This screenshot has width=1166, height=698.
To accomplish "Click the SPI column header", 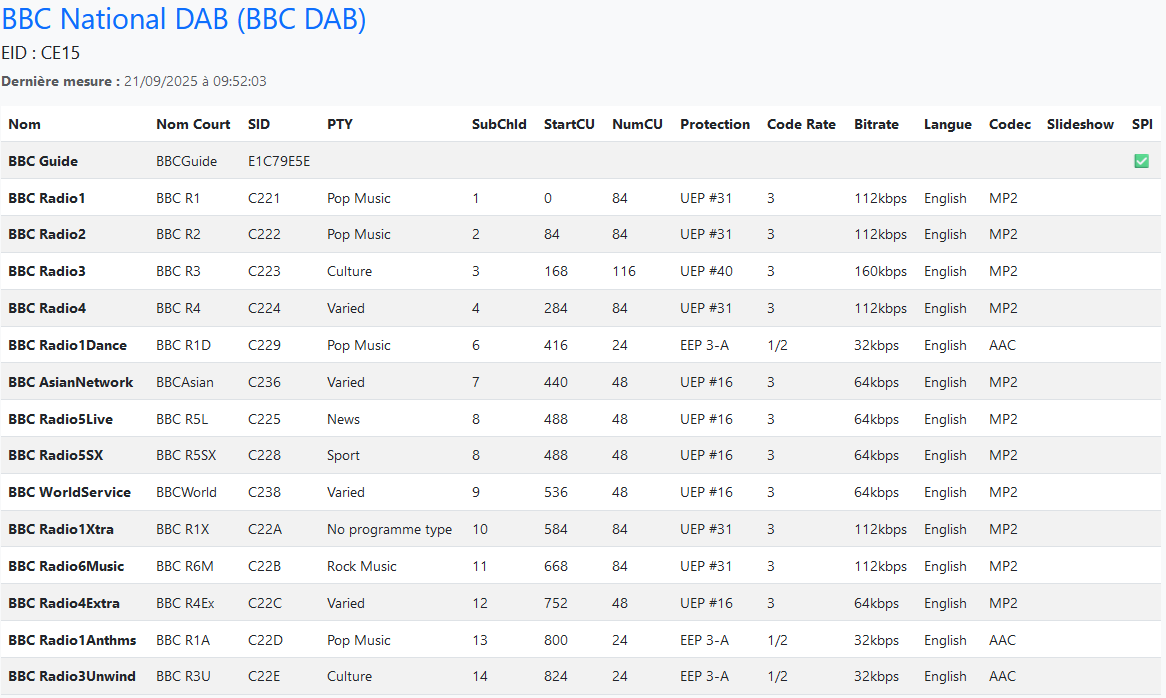I will click(x=1142, y=124).
